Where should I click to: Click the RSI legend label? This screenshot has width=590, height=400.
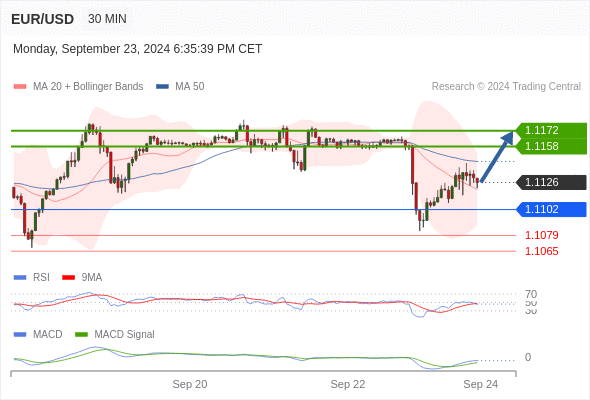tap(41, 278)
